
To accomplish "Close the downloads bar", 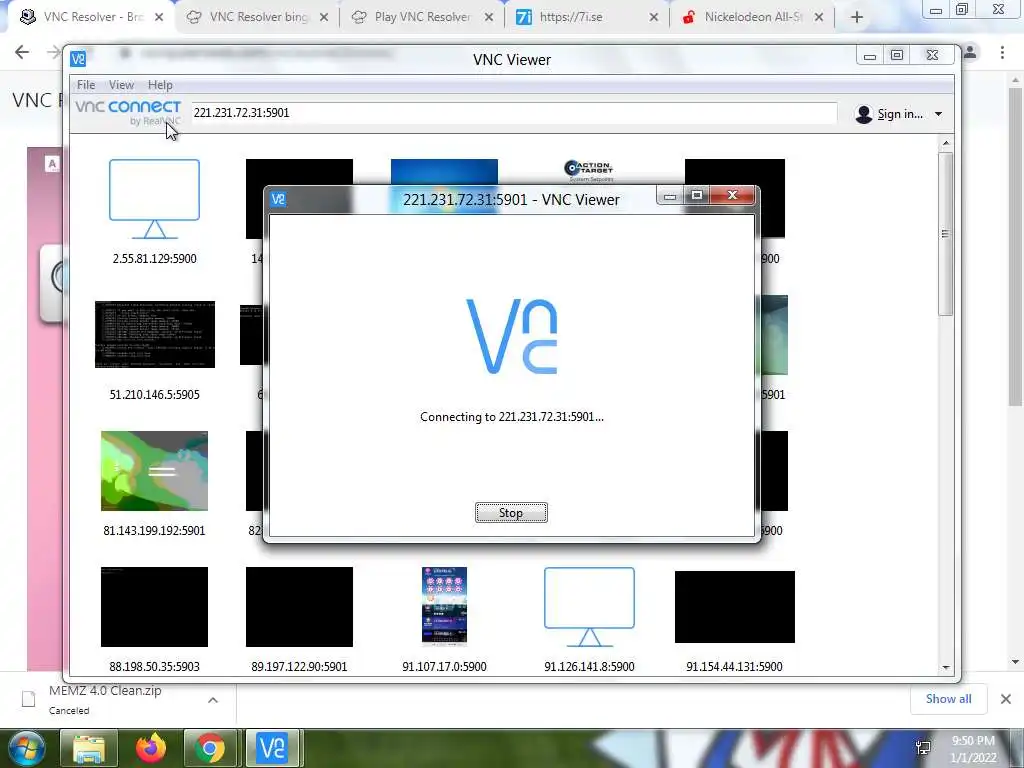I will click(1006, 699).
